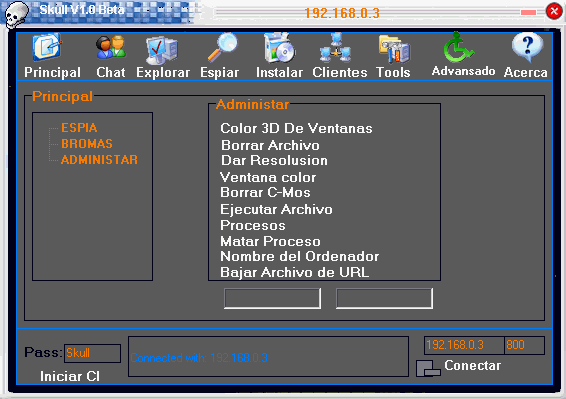Select the Explorar computer icon
Viewport: 566px width, 399px height.
(x=162, y=50)
